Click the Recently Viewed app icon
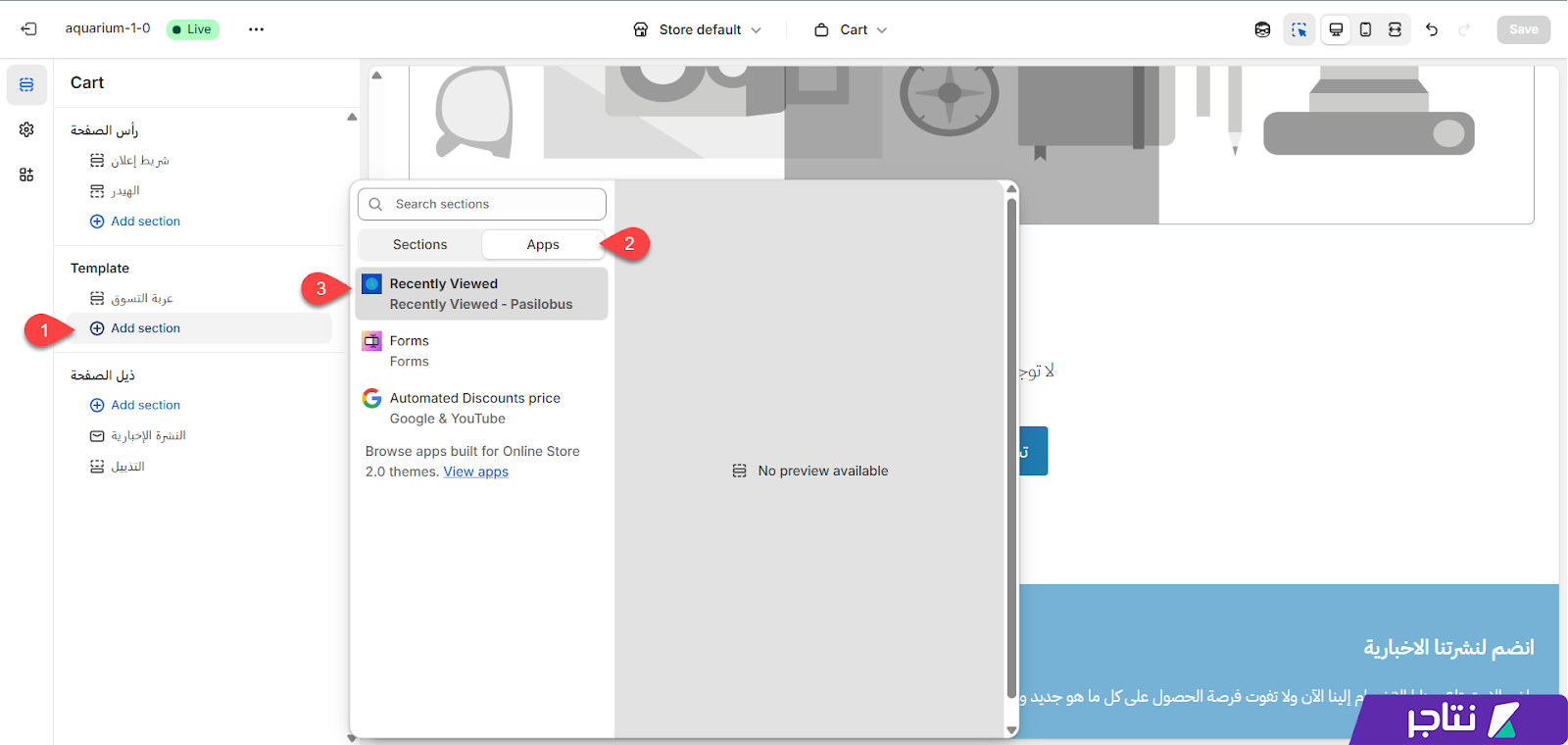 [x=371, y=284]
